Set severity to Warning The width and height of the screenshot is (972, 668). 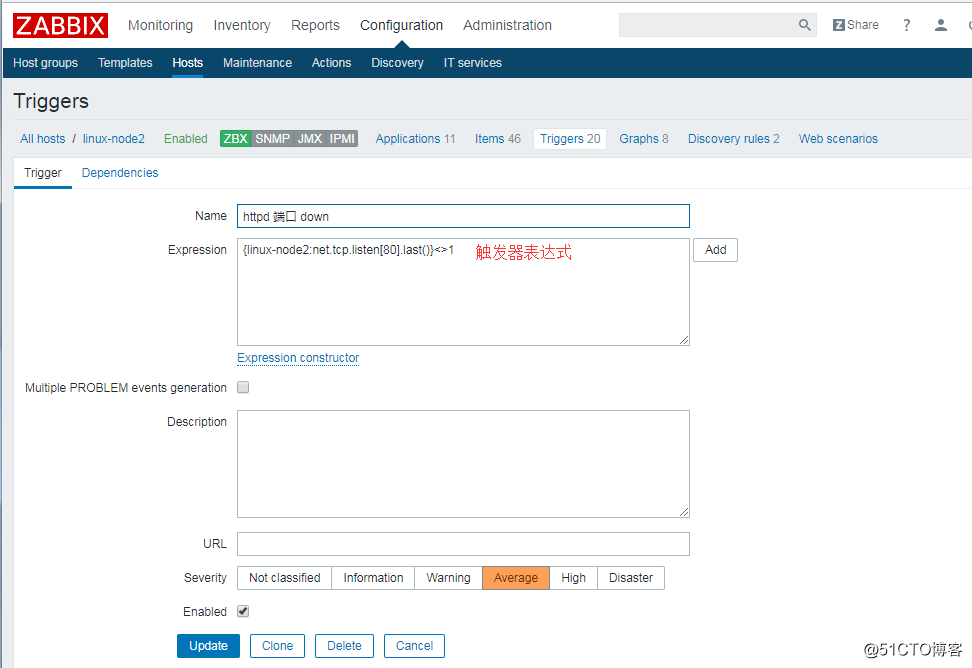click(x=448, y=578)
